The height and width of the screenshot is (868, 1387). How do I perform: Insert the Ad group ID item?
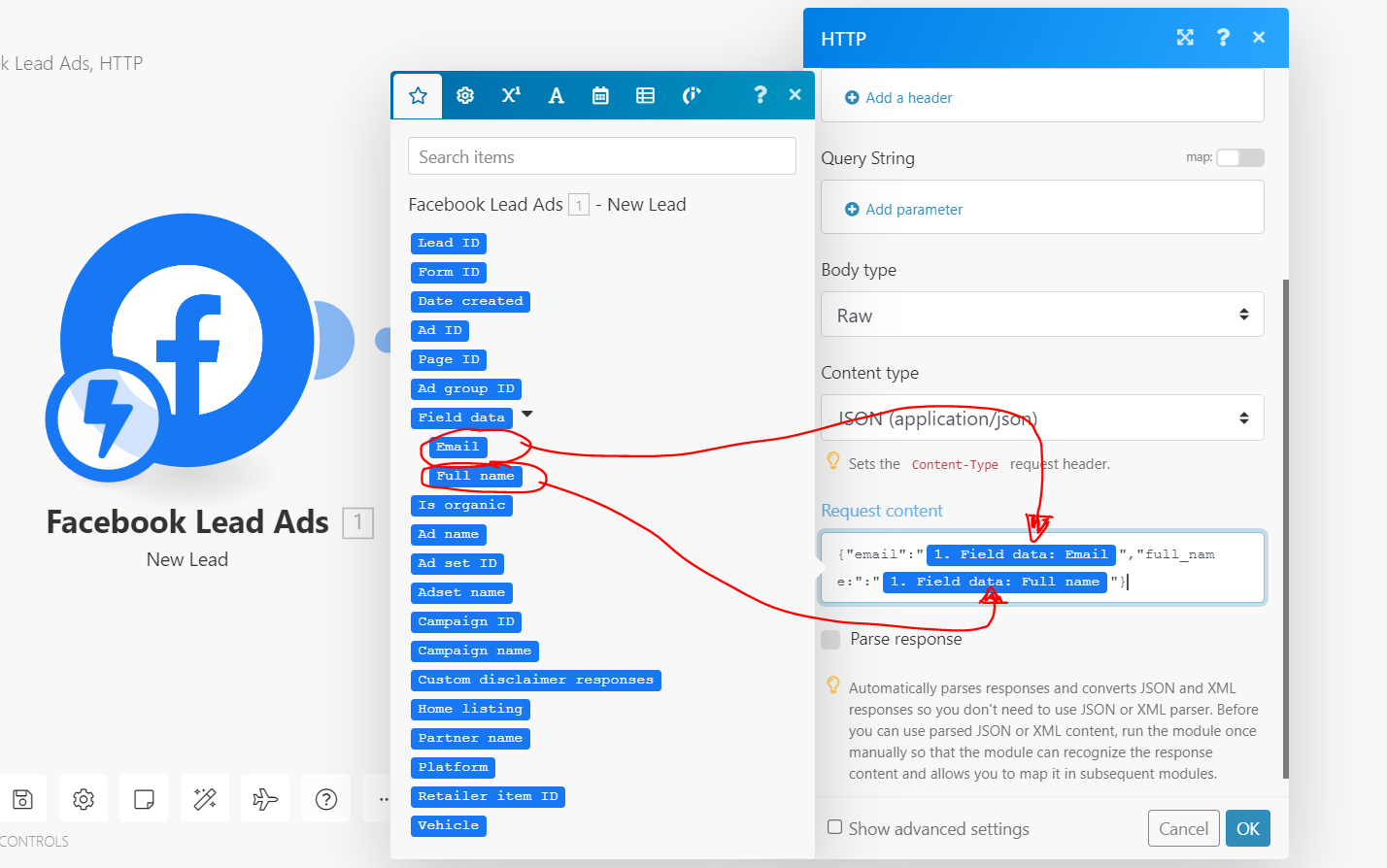[x=465, y=389]
